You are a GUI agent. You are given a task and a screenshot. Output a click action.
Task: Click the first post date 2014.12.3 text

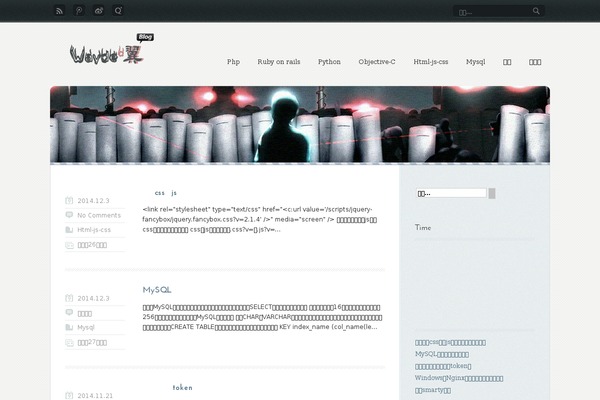pos(93,201)
